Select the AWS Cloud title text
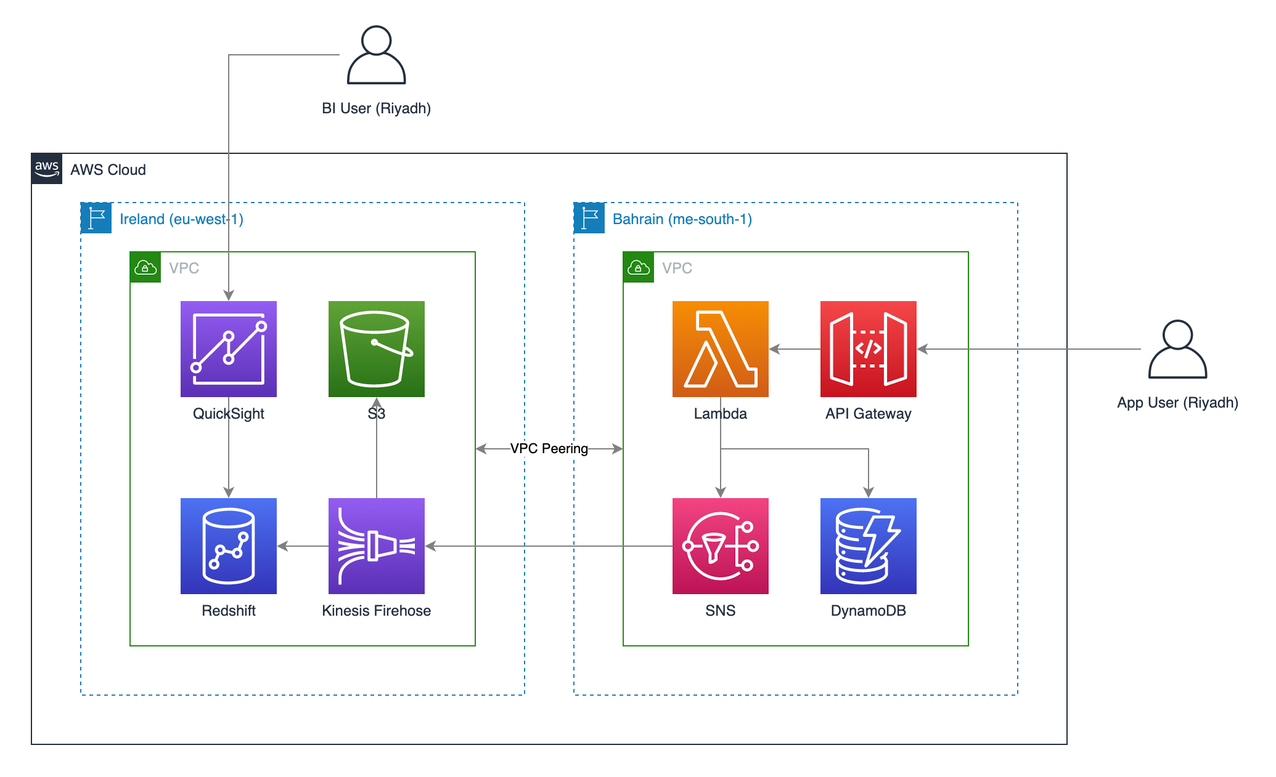The width and height of the screenshot is (1276, 777). pyautogui.click(x=107, y=169)
